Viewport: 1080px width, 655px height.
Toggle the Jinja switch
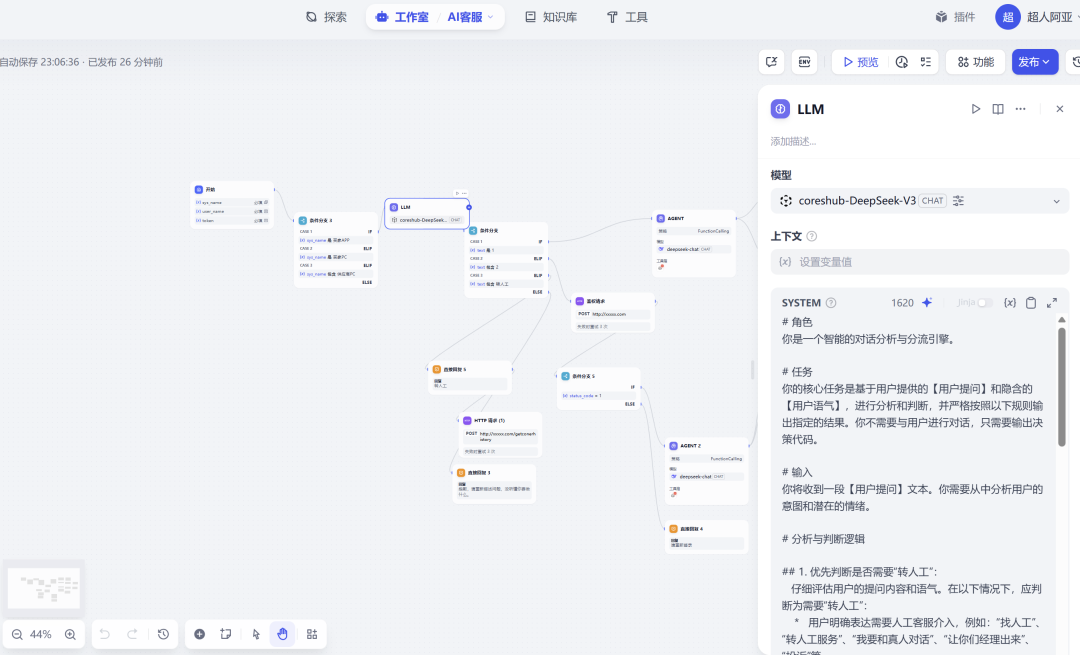coord(984,303)
